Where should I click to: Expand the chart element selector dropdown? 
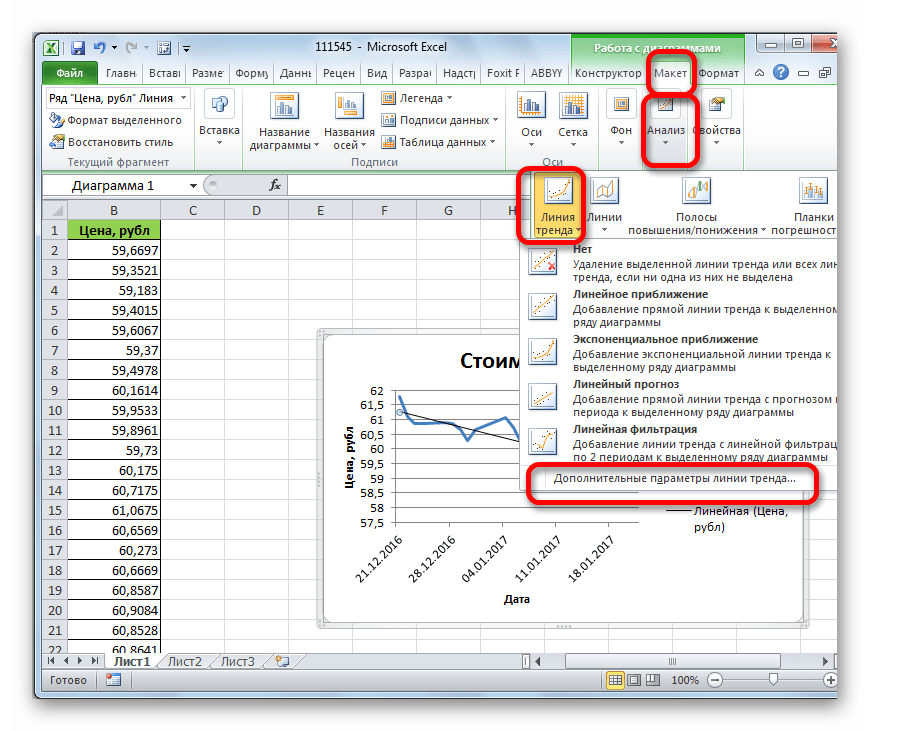[x=184, y=98]
